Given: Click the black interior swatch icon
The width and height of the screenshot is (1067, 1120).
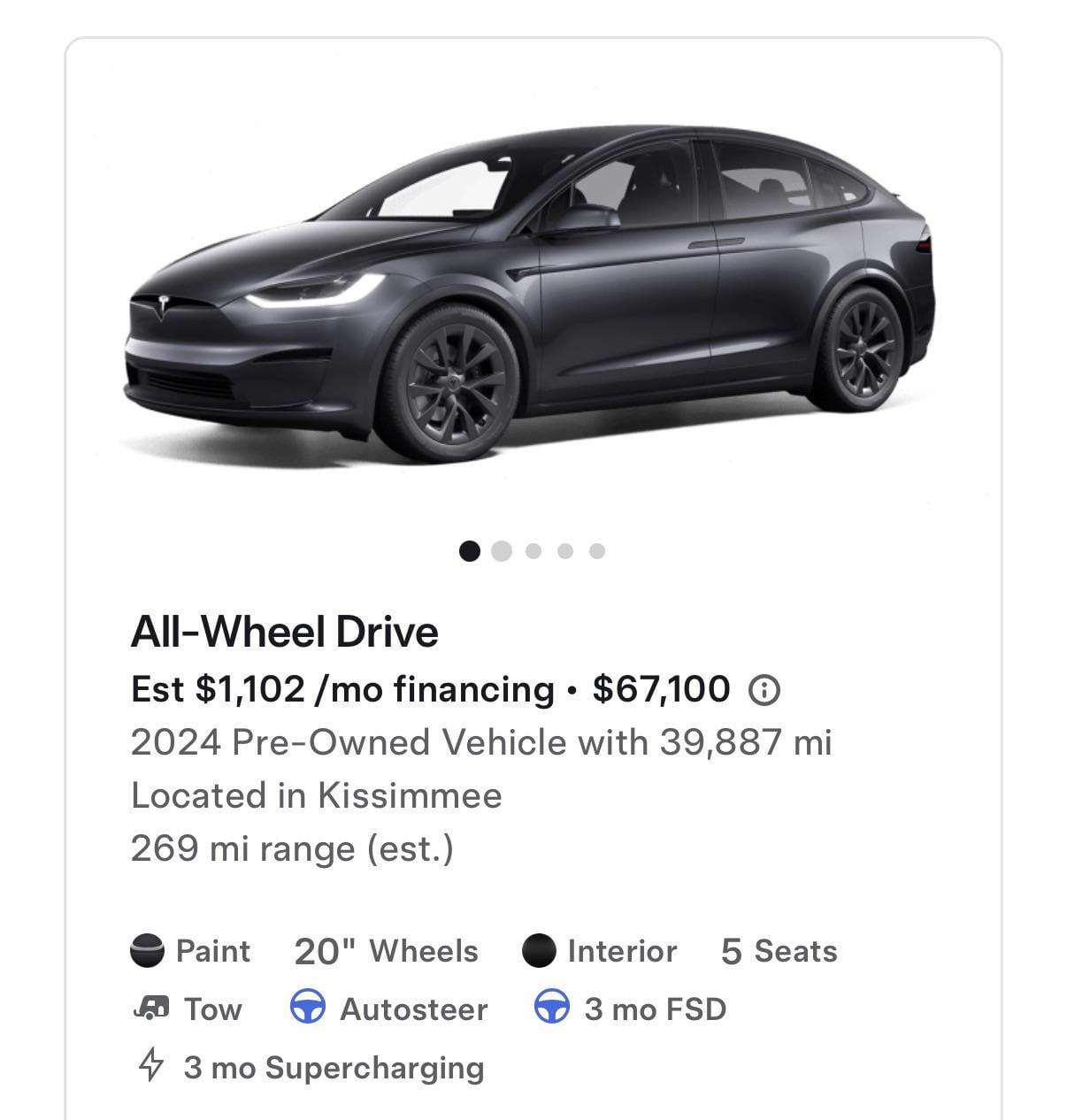Looking at the screenshot, I should coord(539,951).
